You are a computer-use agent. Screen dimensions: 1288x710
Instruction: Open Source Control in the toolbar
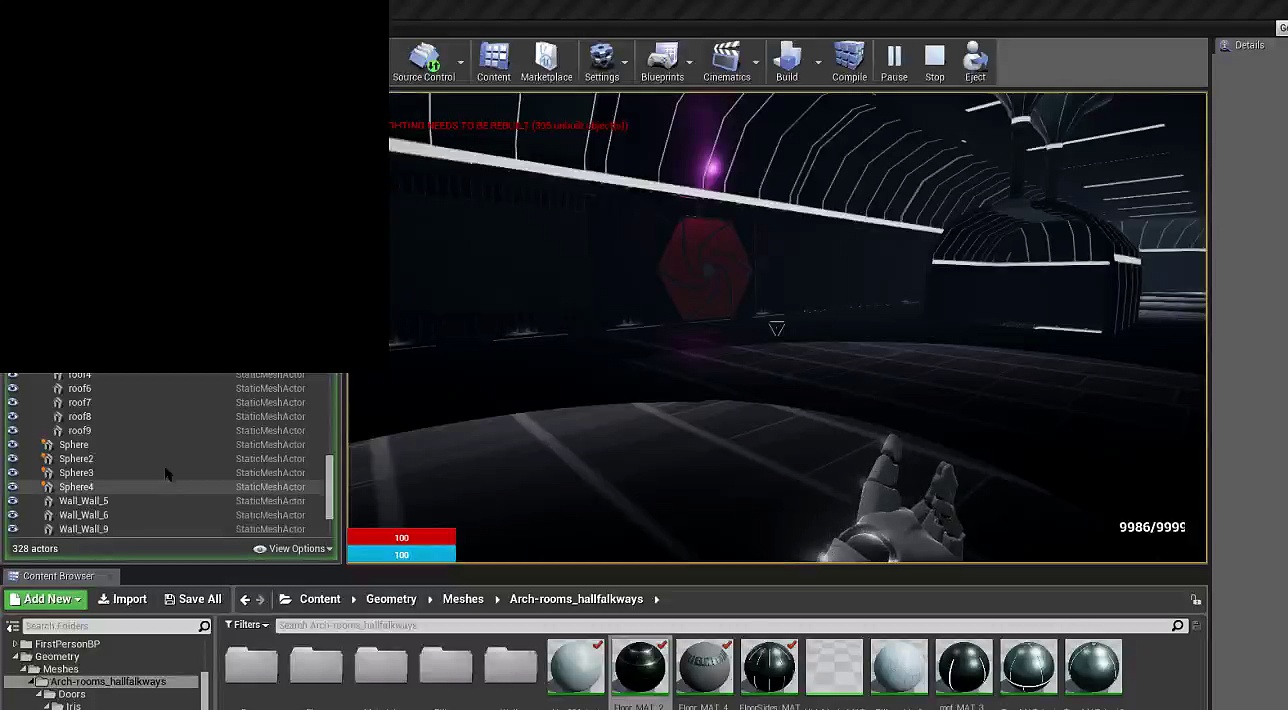click(423, 62)
